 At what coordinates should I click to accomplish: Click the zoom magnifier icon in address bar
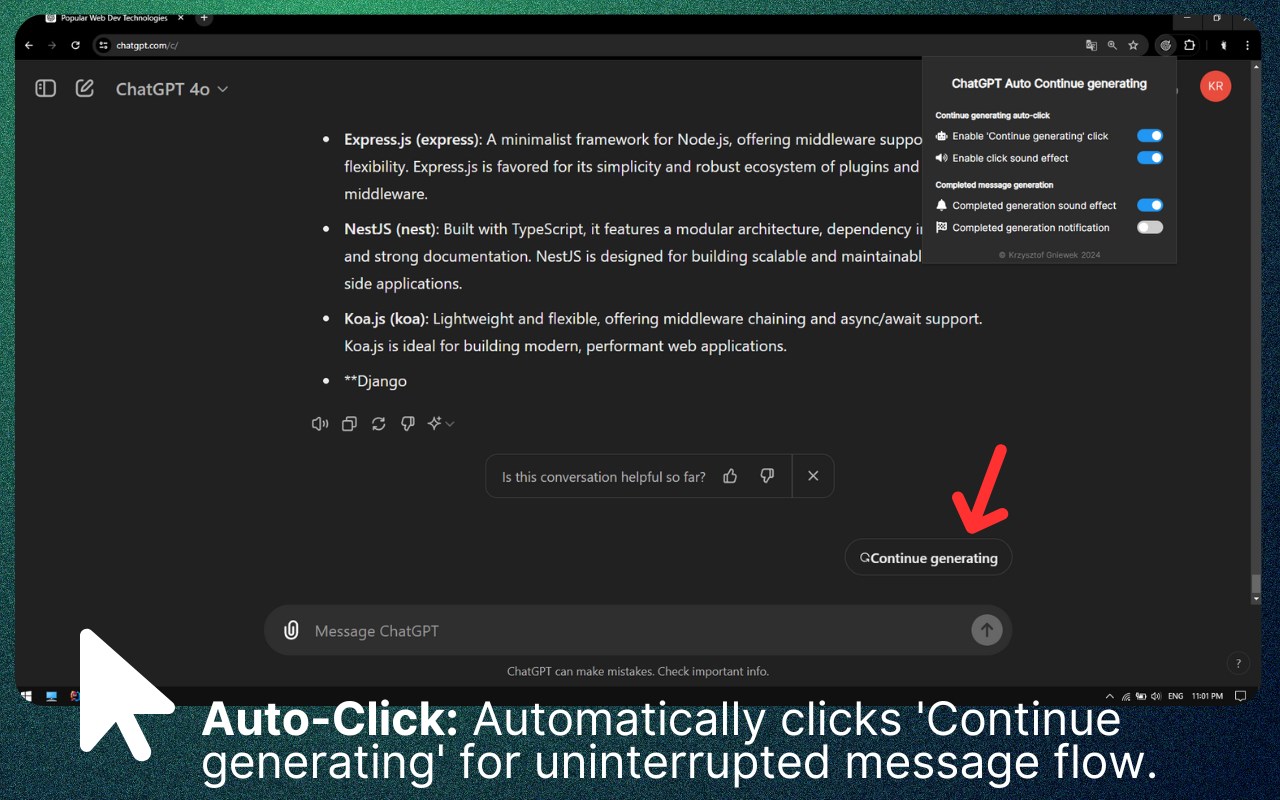[x=1112, y=45]
